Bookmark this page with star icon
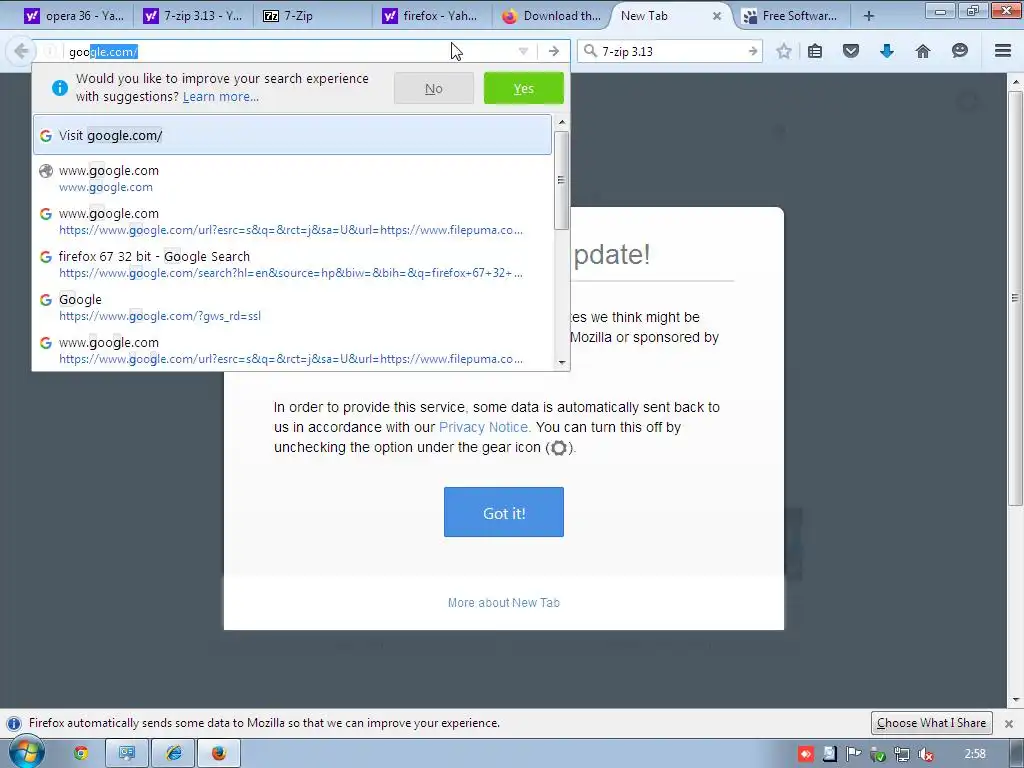The height and width of the screenshot is (768, 1024). point(784,51)
